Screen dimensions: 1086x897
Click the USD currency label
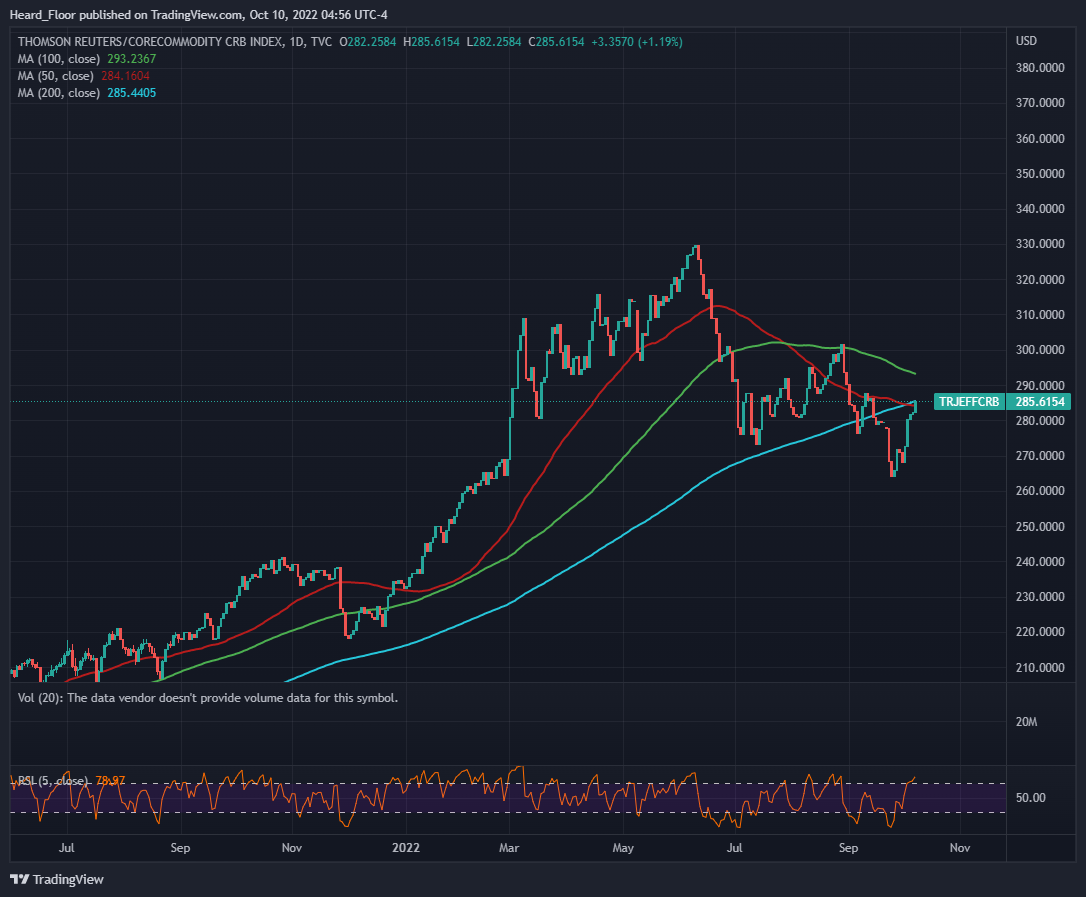[1026, 41]
